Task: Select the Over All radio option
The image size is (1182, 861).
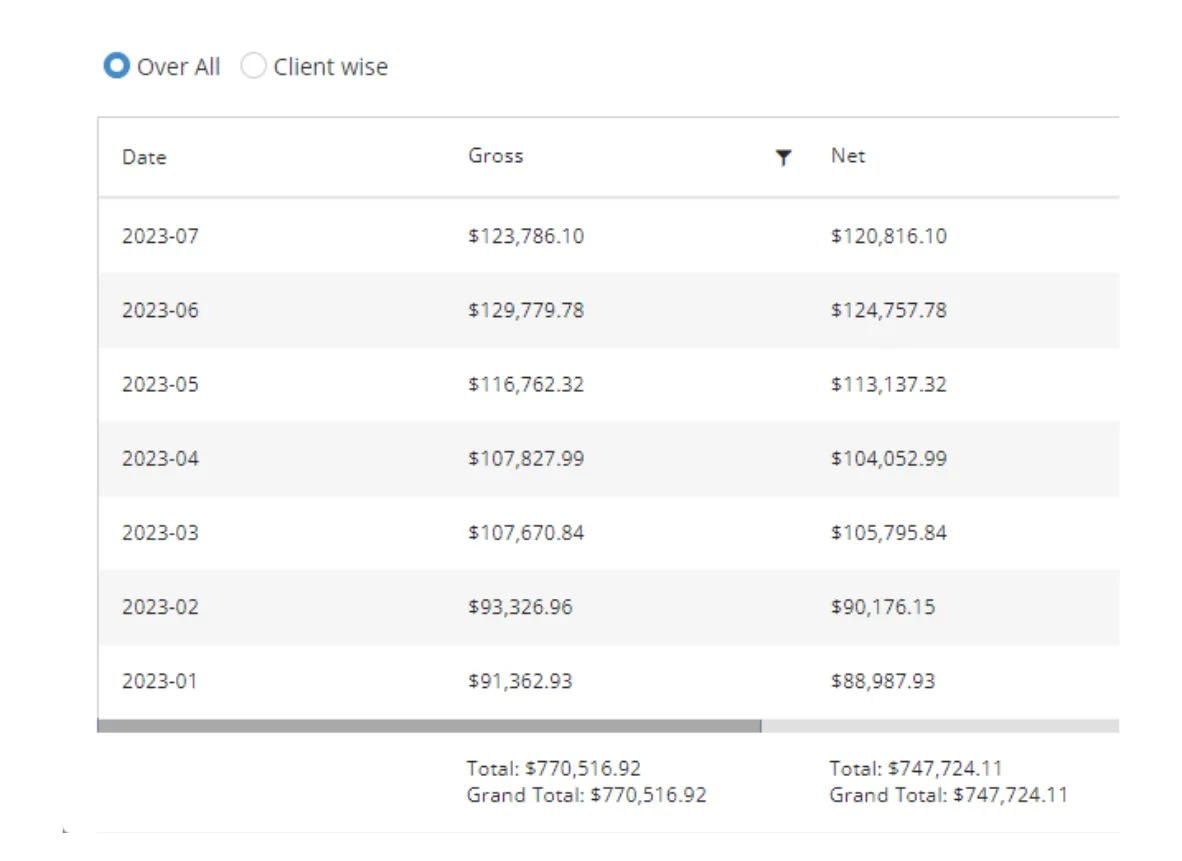Action: tap(117, 67)
